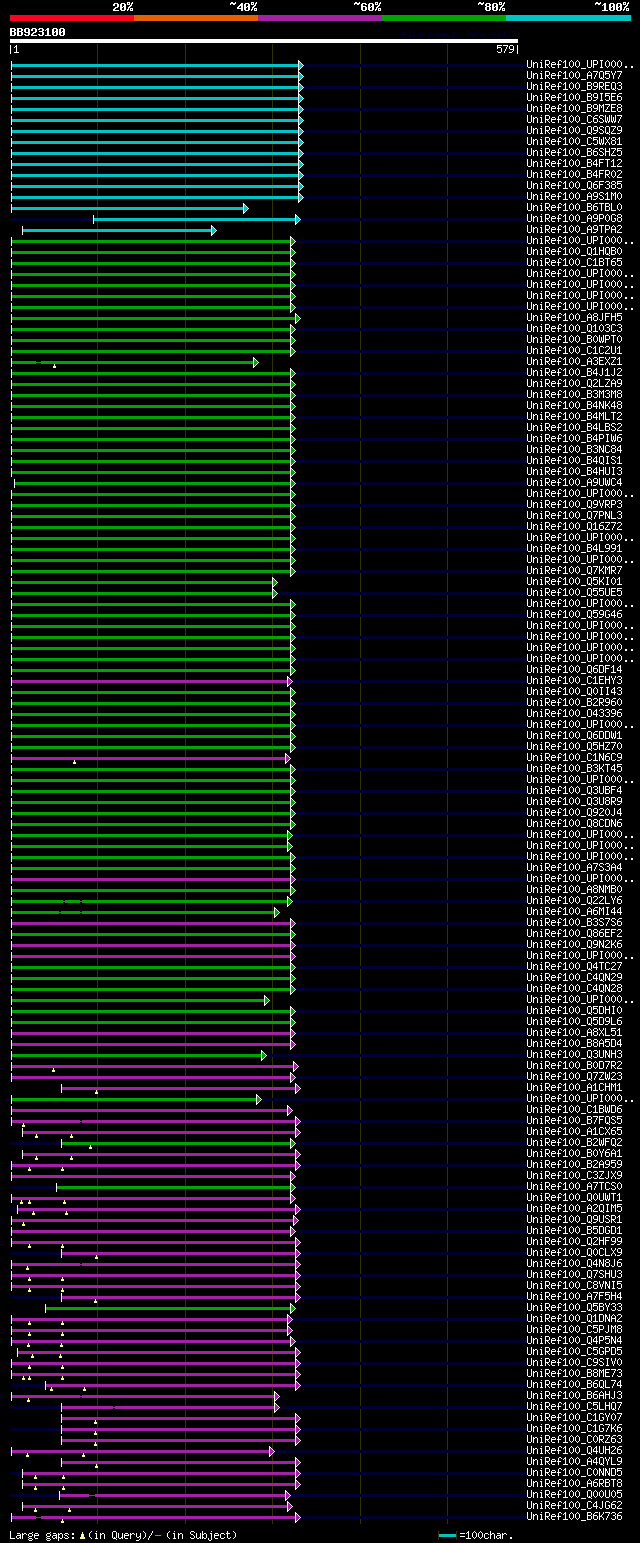This screenshot has width=640, height=1543.
Task: Click the green alignment bar for A3EXZ1
Action: [x=135, y=362]
